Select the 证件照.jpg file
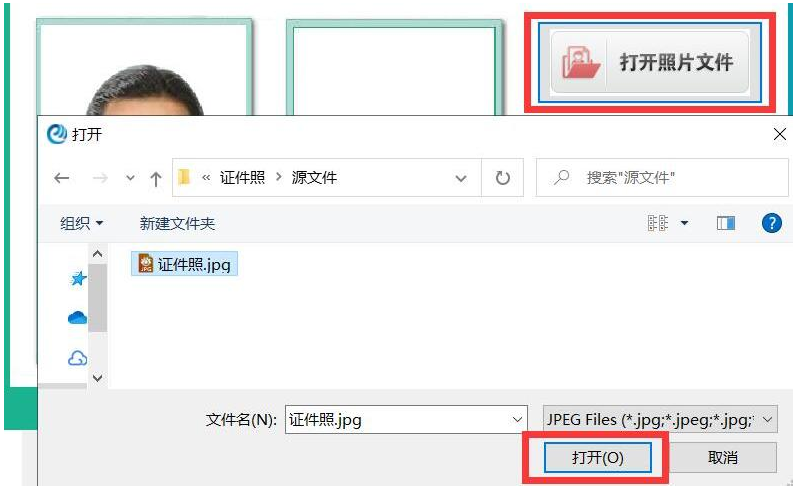 click(x=184, y=264)
